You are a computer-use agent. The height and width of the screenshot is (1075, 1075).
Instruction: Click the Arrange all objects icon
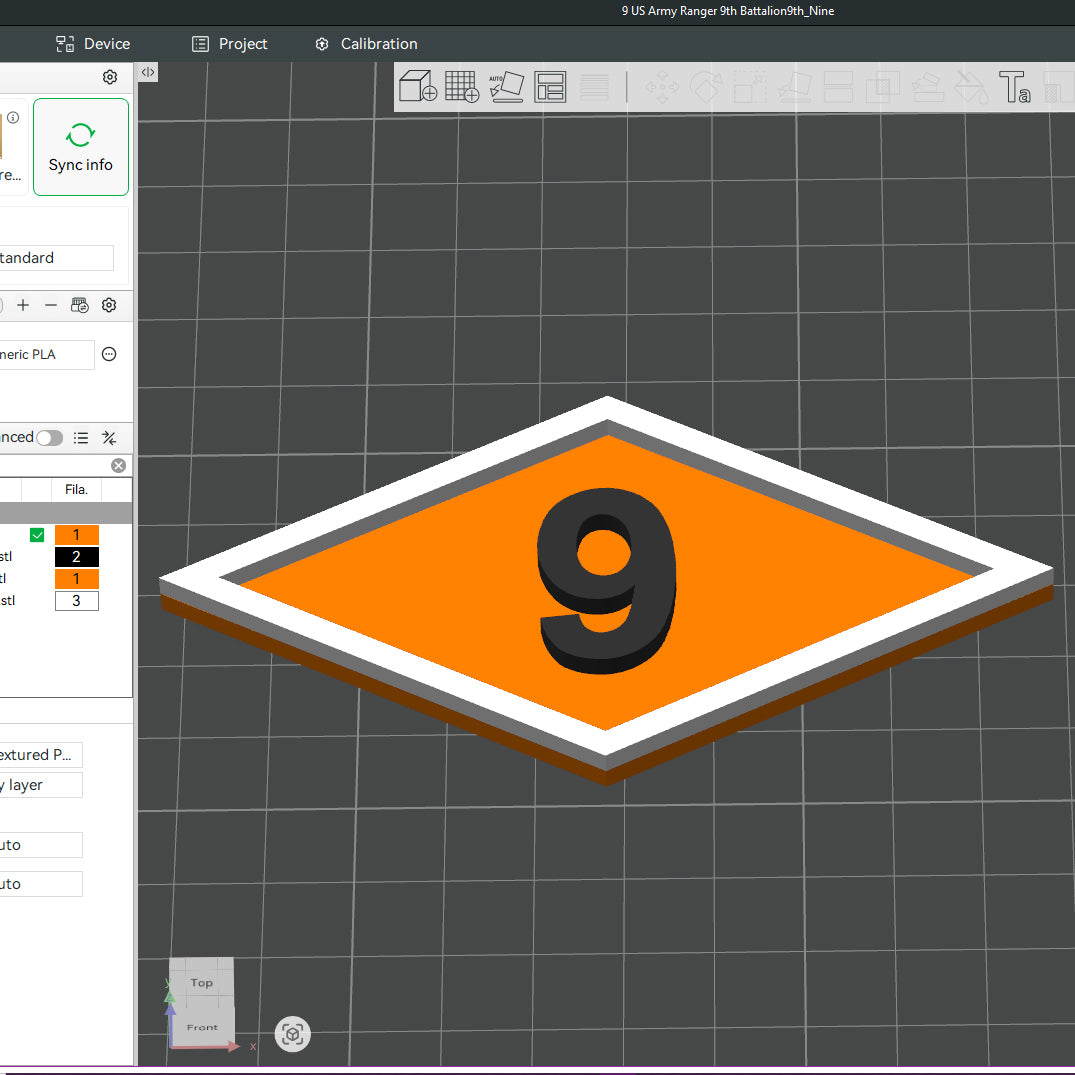click(x=550, y=87)
